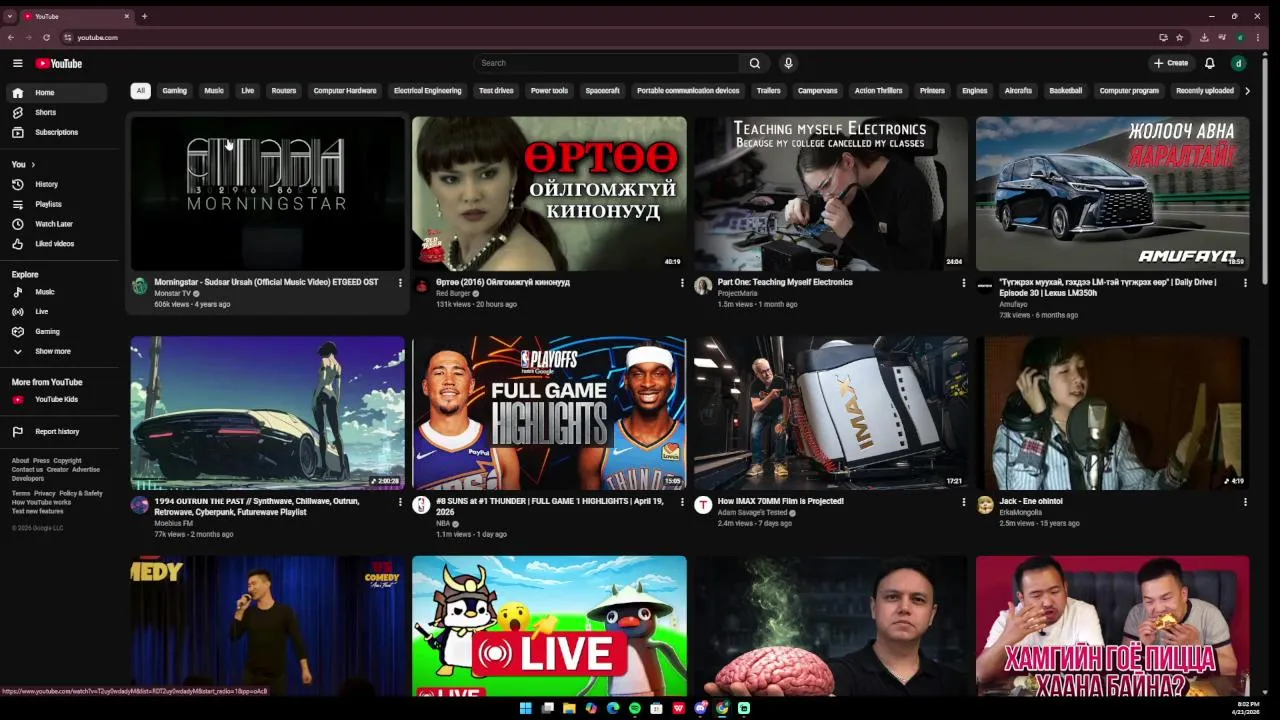This screenshot has height=720, width=1280.
Task: Open more options for Morningstar video
Action: [x=400, y=283]
